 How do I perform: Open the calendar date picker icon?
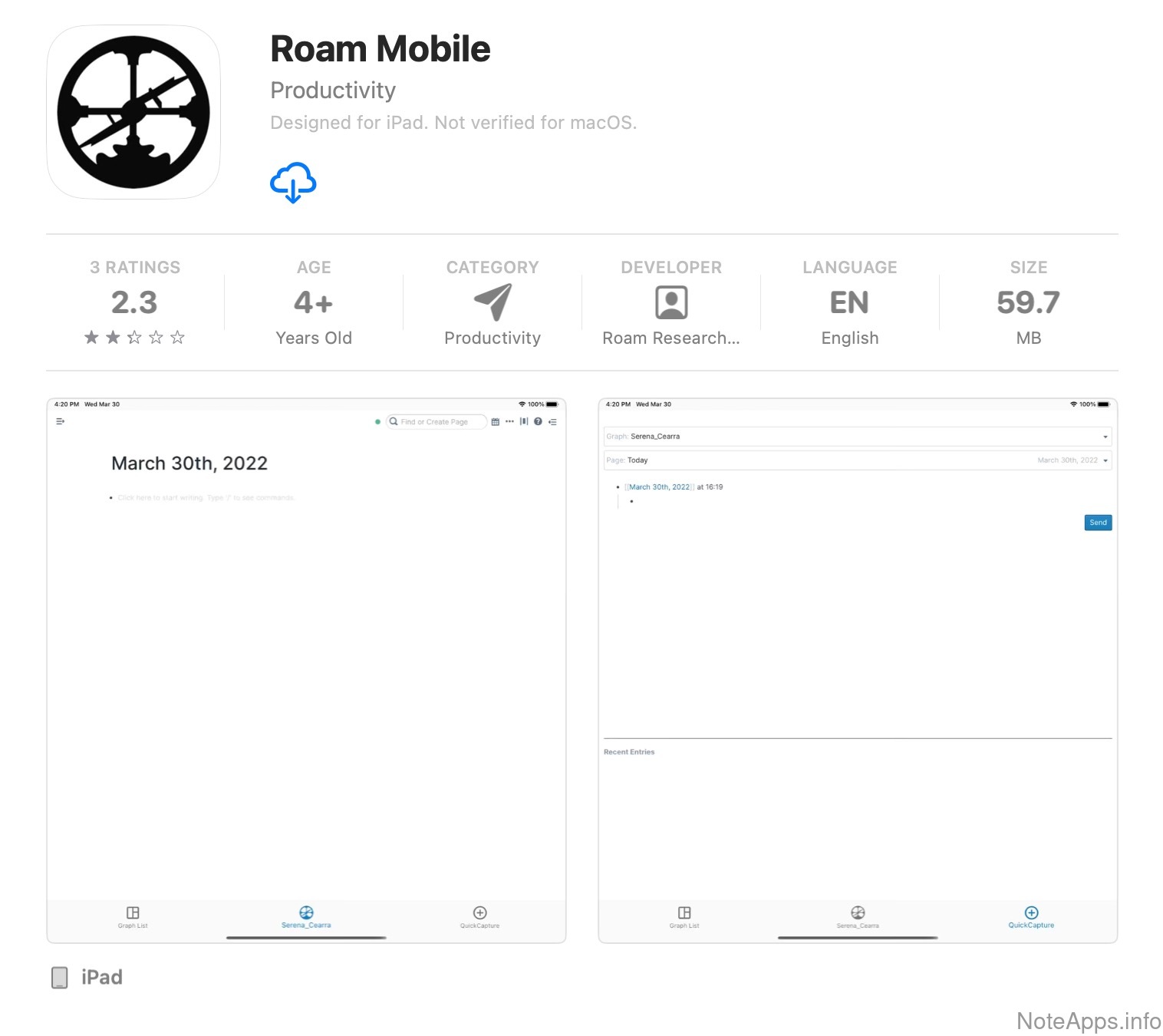point(495,422)
